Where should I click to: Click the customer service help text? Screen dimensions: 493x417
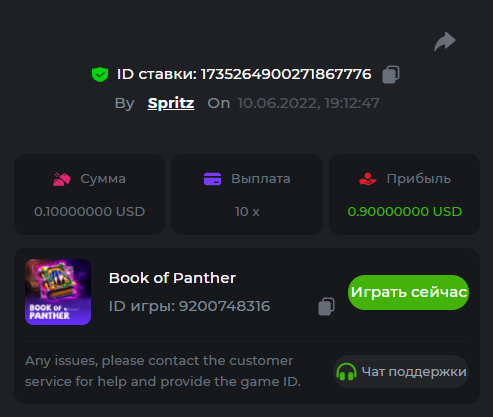163,371
